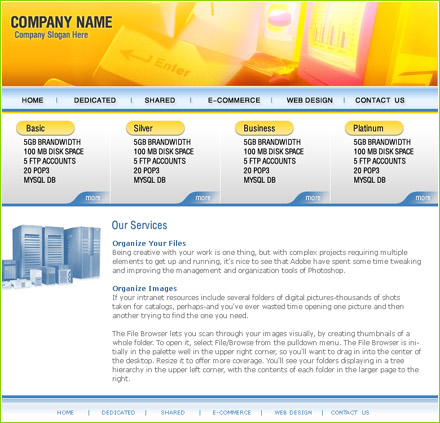
Task: Click more under the Platinum plan
Action: coord(423,198)
